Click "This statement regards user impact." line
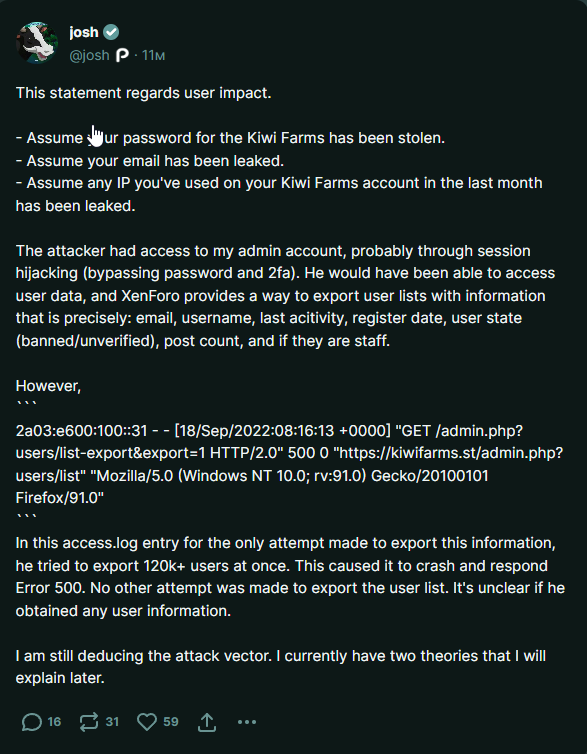Image resolution: width=587 pixels, height=754 pixels. pyautogui.click(x=144, y=93)
